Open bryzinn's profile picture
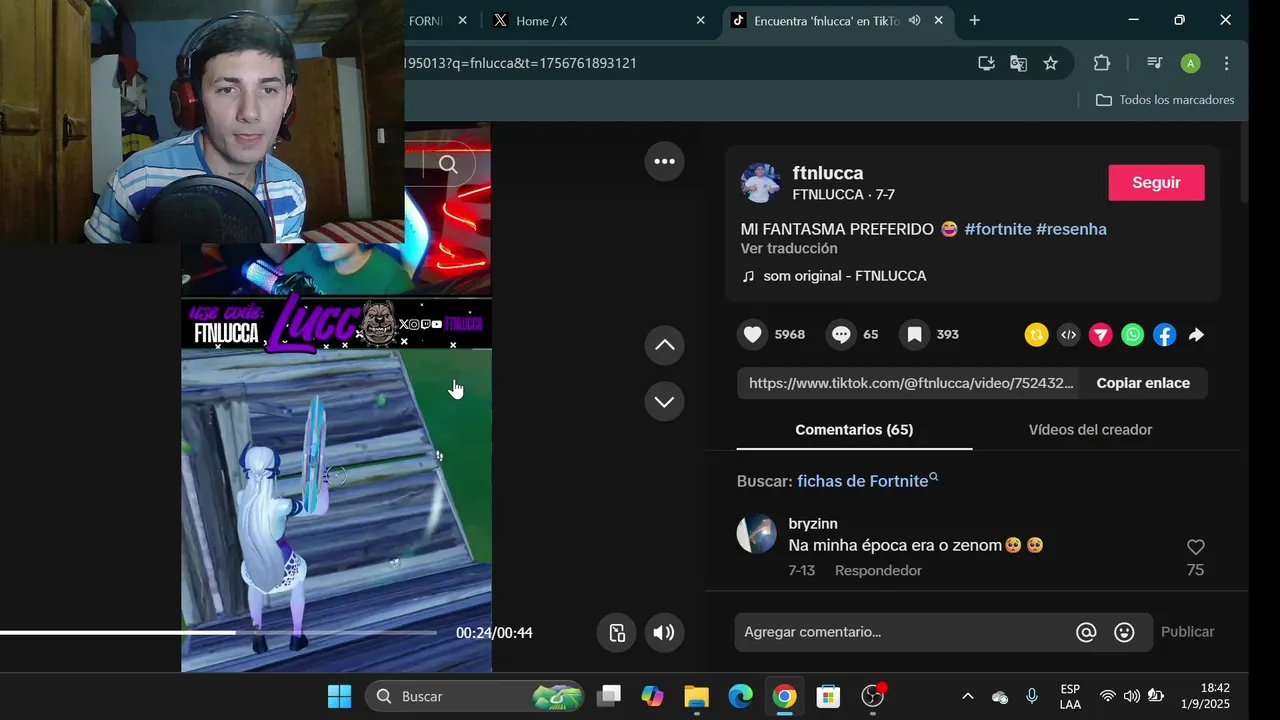The width and height of the screenshot is (1280, 720). tap(757, 534)
